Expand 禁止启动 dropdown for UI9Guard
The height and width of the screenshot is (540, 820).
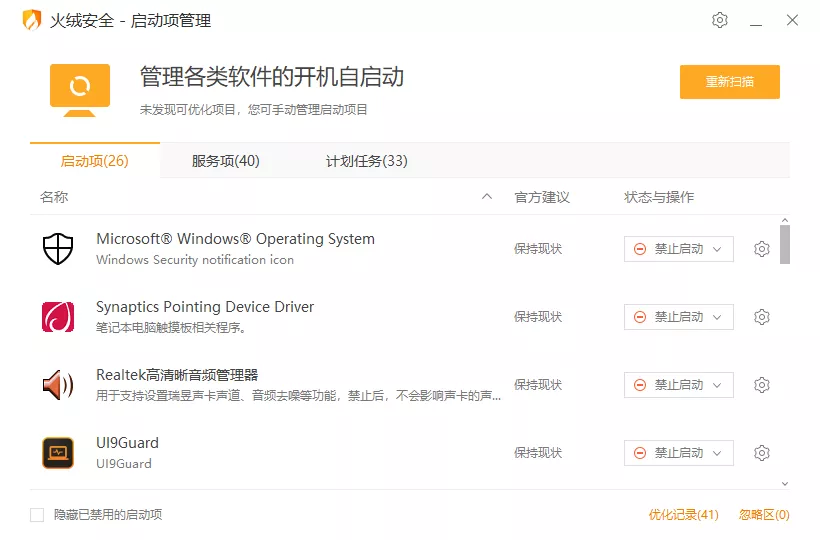679,453
